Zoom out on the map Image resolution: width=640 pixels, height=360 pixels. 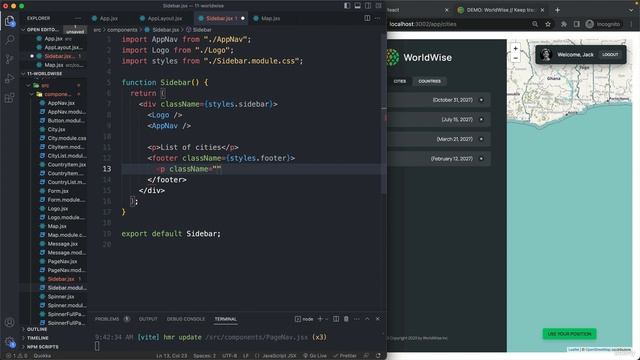coord(516,58)
